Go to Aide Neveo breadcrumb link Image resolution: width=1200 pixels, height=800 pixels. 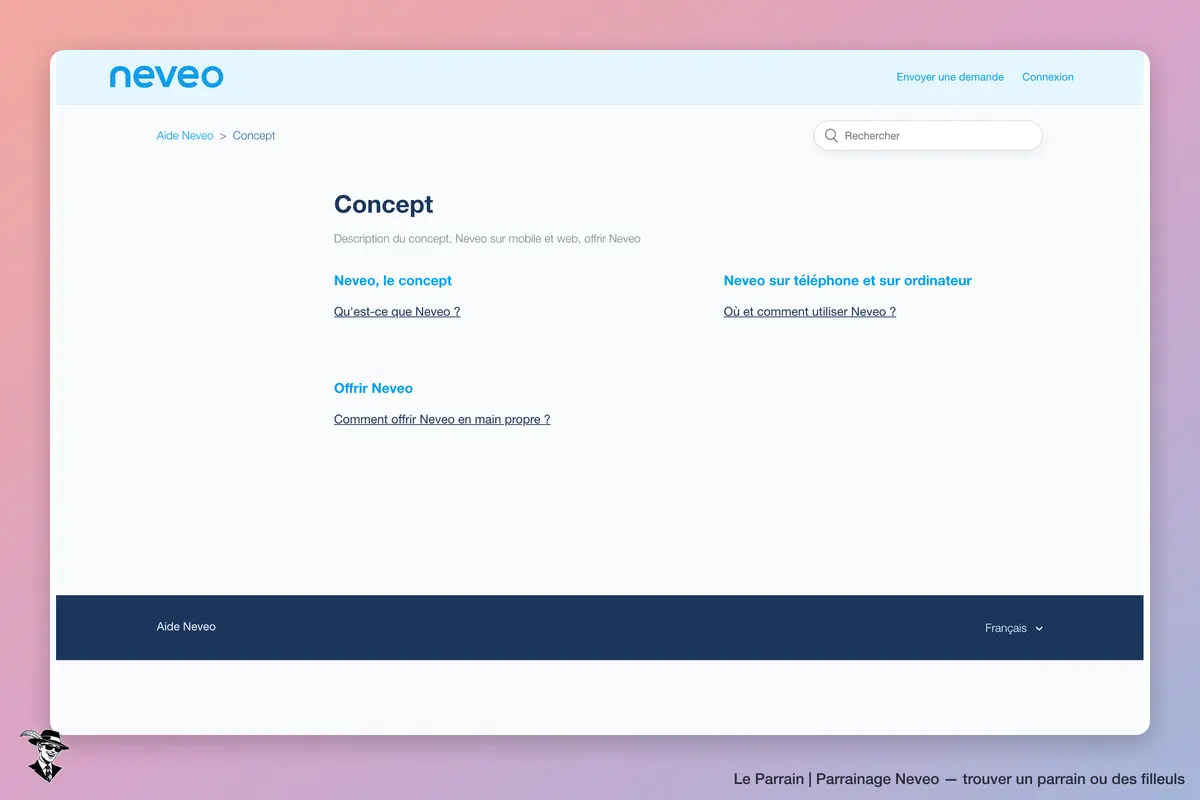point(185,136)
